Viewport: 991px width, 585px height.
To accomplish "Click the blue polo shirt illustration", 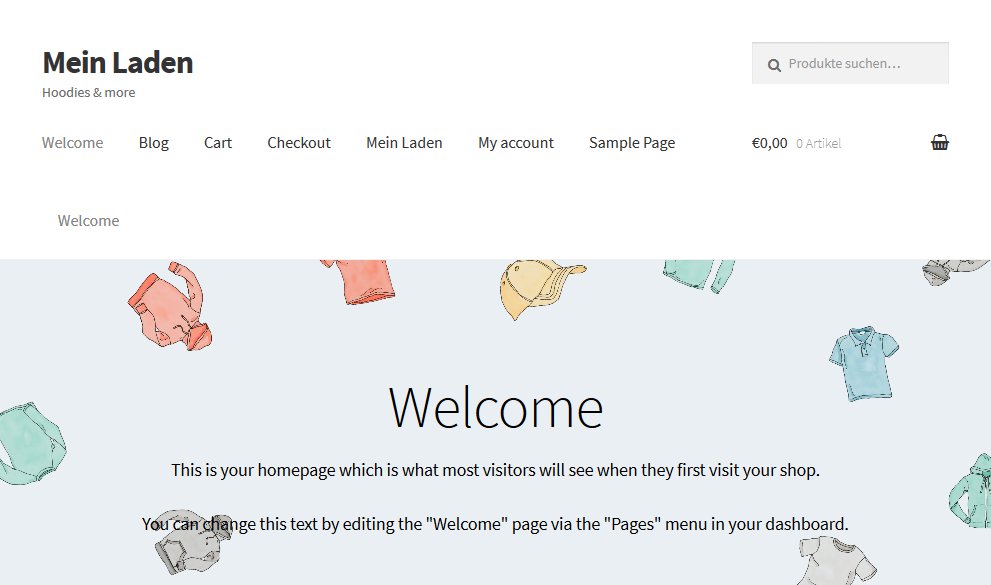I will point(862,362).
